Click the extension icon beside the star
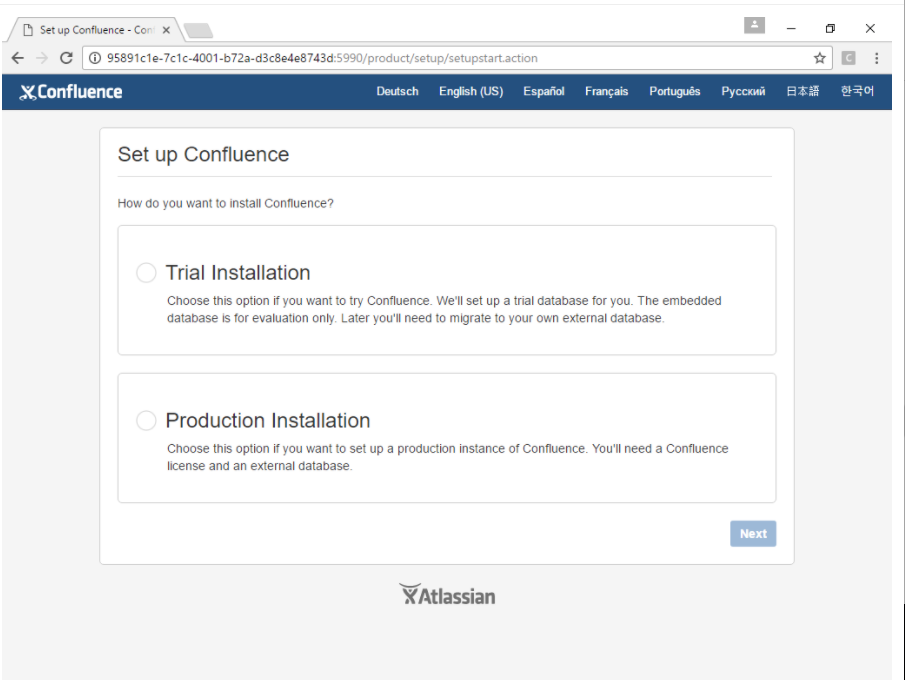 coord(848,58)
